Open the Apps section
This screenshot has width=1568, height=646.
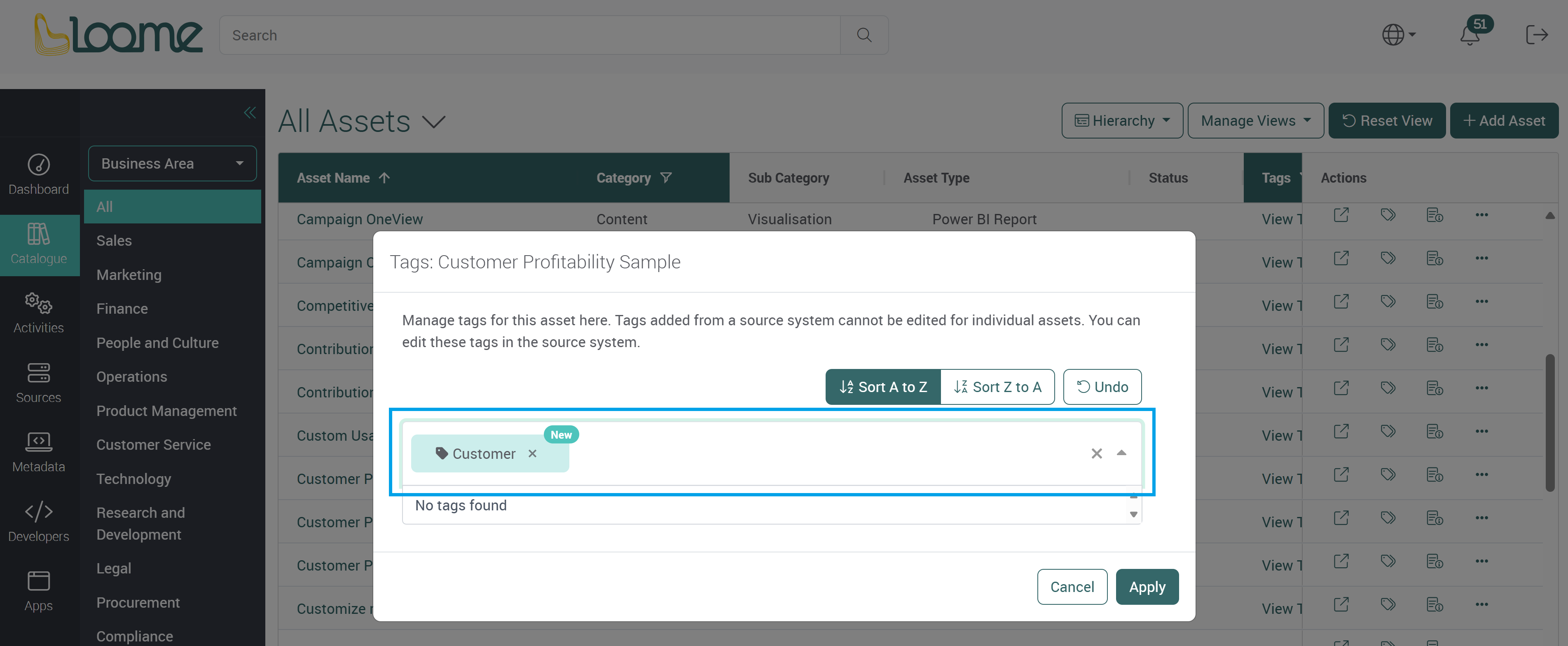(x=38, y=591)
